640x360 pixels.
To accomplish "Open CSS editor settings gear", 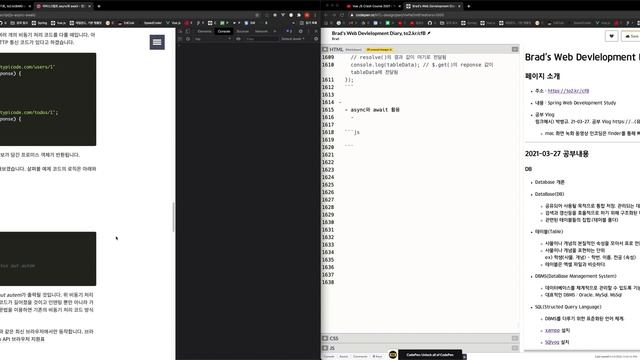I will point(325,338).
